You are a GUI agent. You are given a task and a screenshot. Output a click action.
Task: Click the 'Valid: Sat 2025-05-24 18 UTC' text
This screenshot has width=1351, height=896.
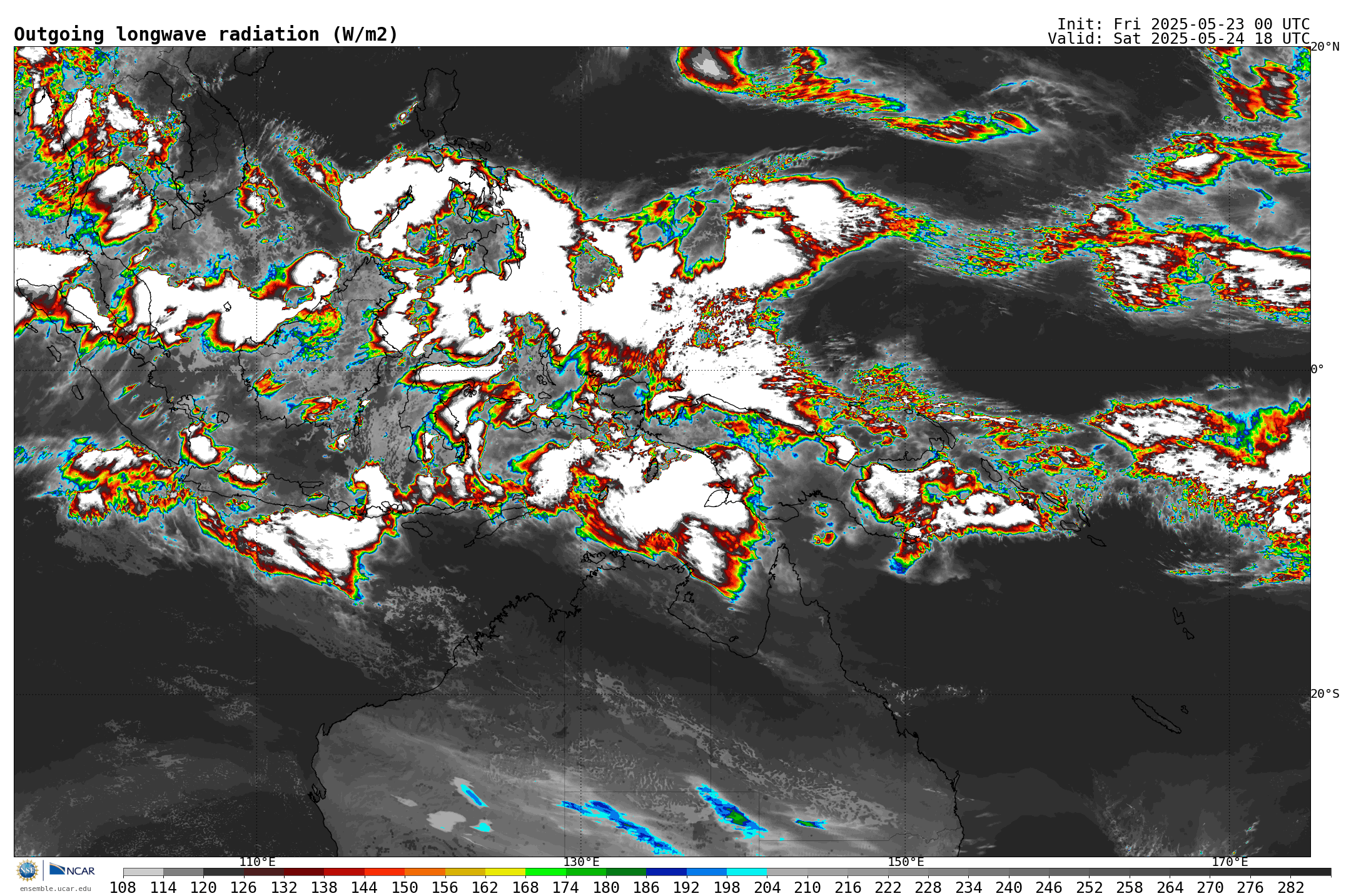click(x=1179, y=39)
